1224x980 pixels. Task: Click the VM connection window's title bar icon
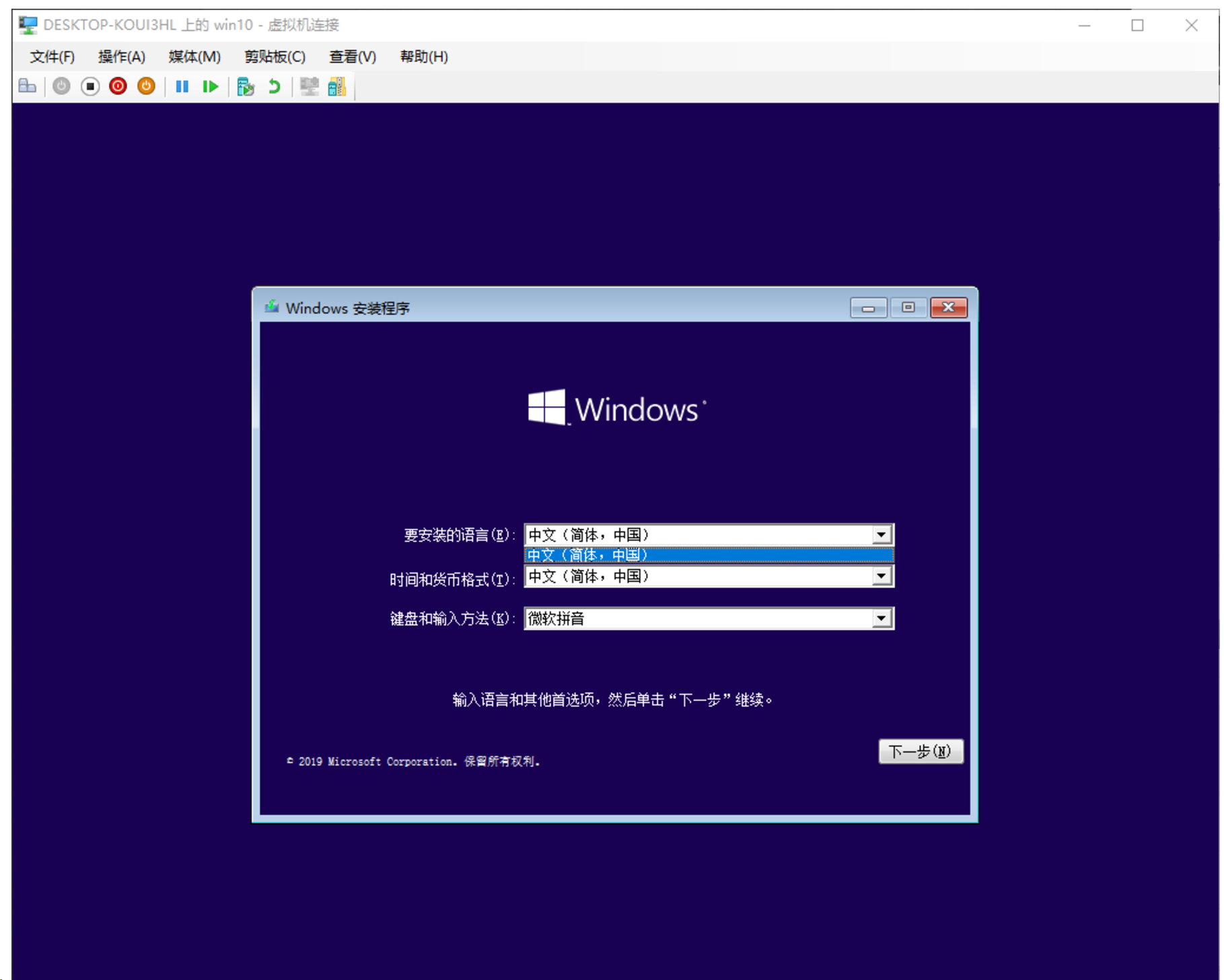(x=28, y=26)
